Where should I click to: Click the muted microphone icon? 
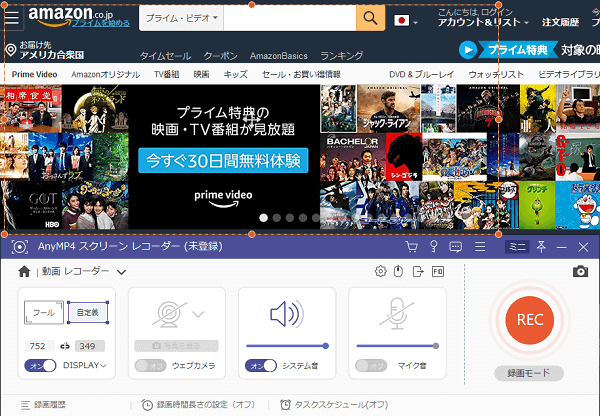click(x=397, y=313)
